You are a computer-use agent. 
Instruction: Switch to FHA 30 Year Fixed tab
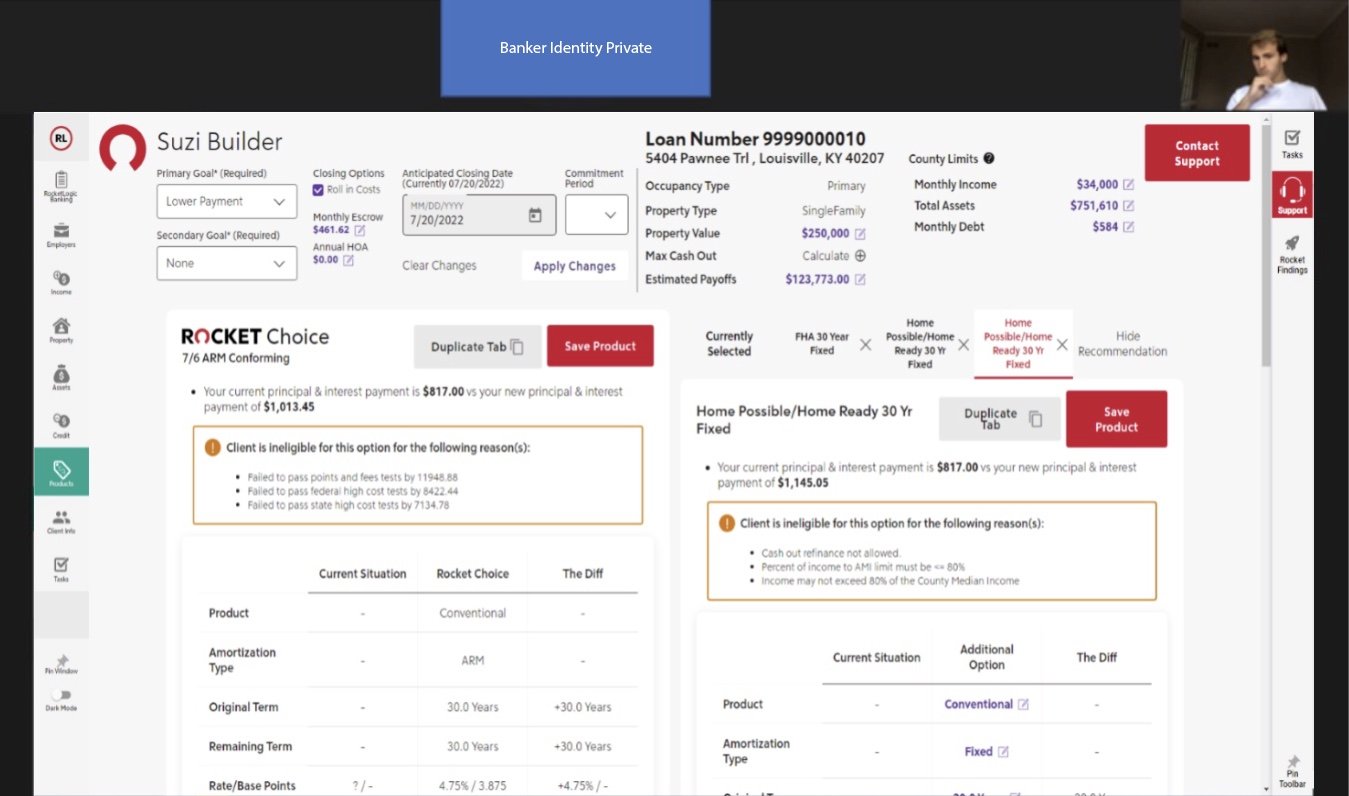coord(822,344)
